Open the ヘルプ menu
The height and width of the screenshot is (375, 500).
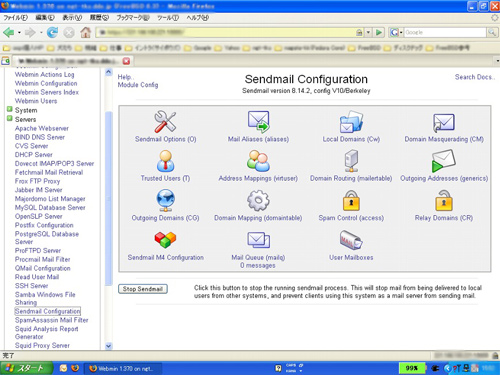pos(197,18)
